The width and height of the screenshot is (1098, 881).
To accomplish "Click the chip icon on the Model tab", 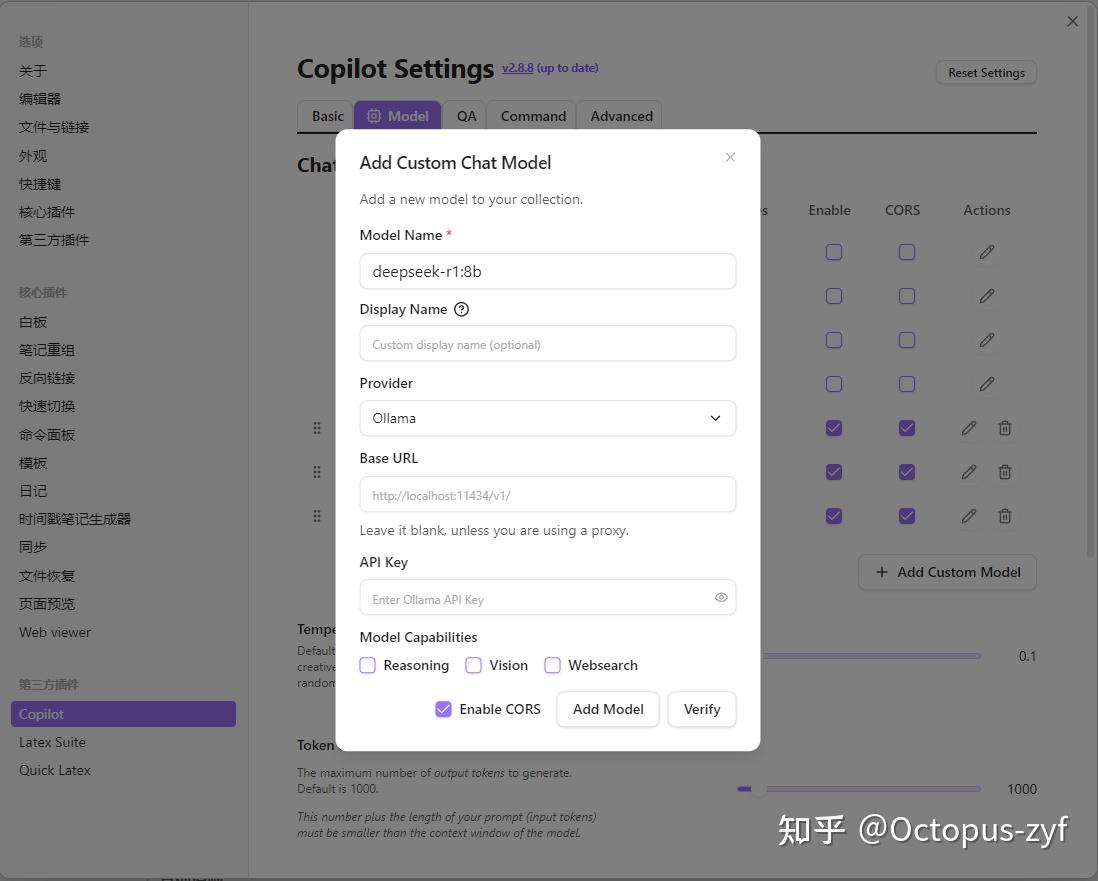I will (x=374, y=116).
